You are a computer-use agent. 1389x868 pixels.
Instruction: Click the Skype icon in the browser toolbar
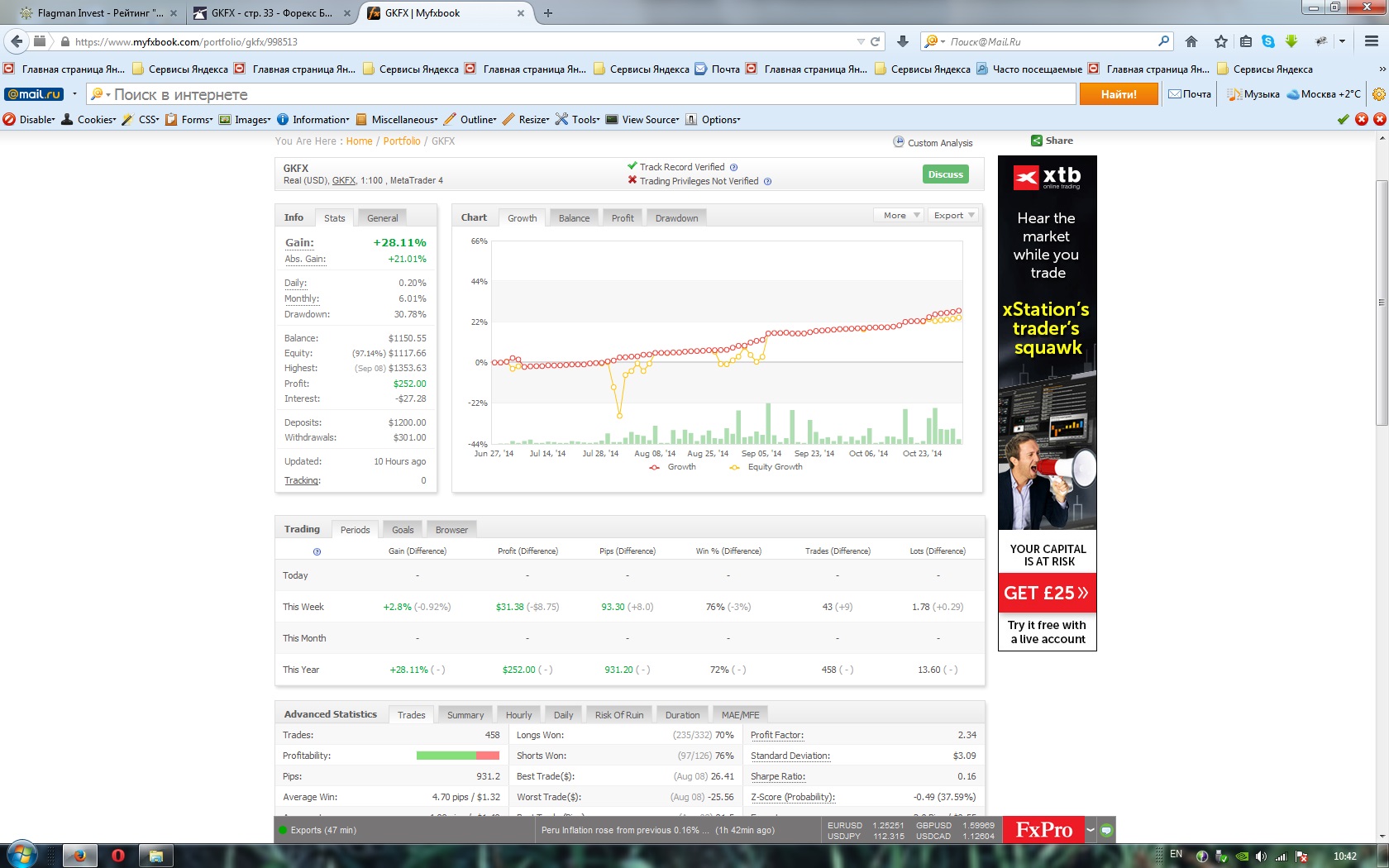1268,41
